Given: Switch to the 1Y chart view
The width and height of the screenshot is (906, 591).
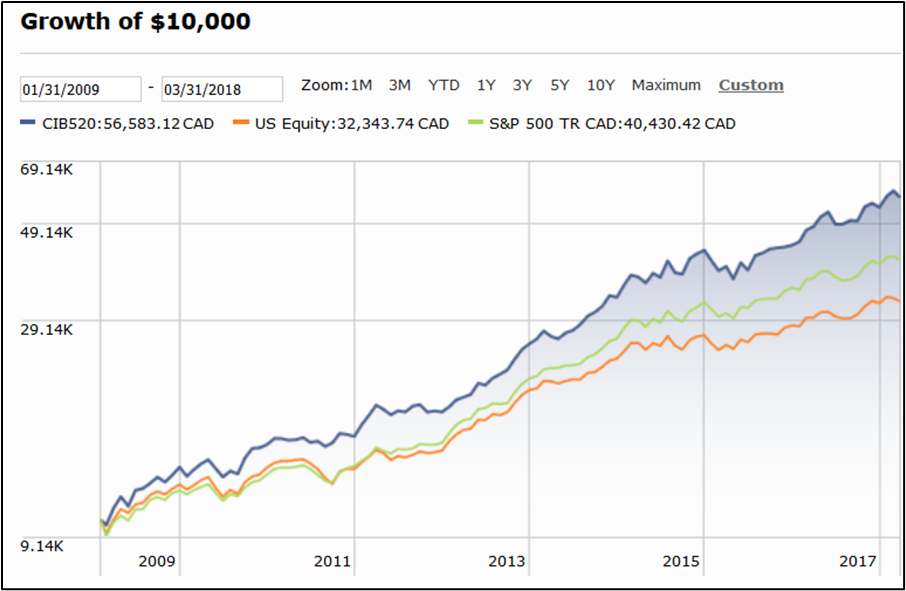Looking at the screenshot, I should (485, 85).
